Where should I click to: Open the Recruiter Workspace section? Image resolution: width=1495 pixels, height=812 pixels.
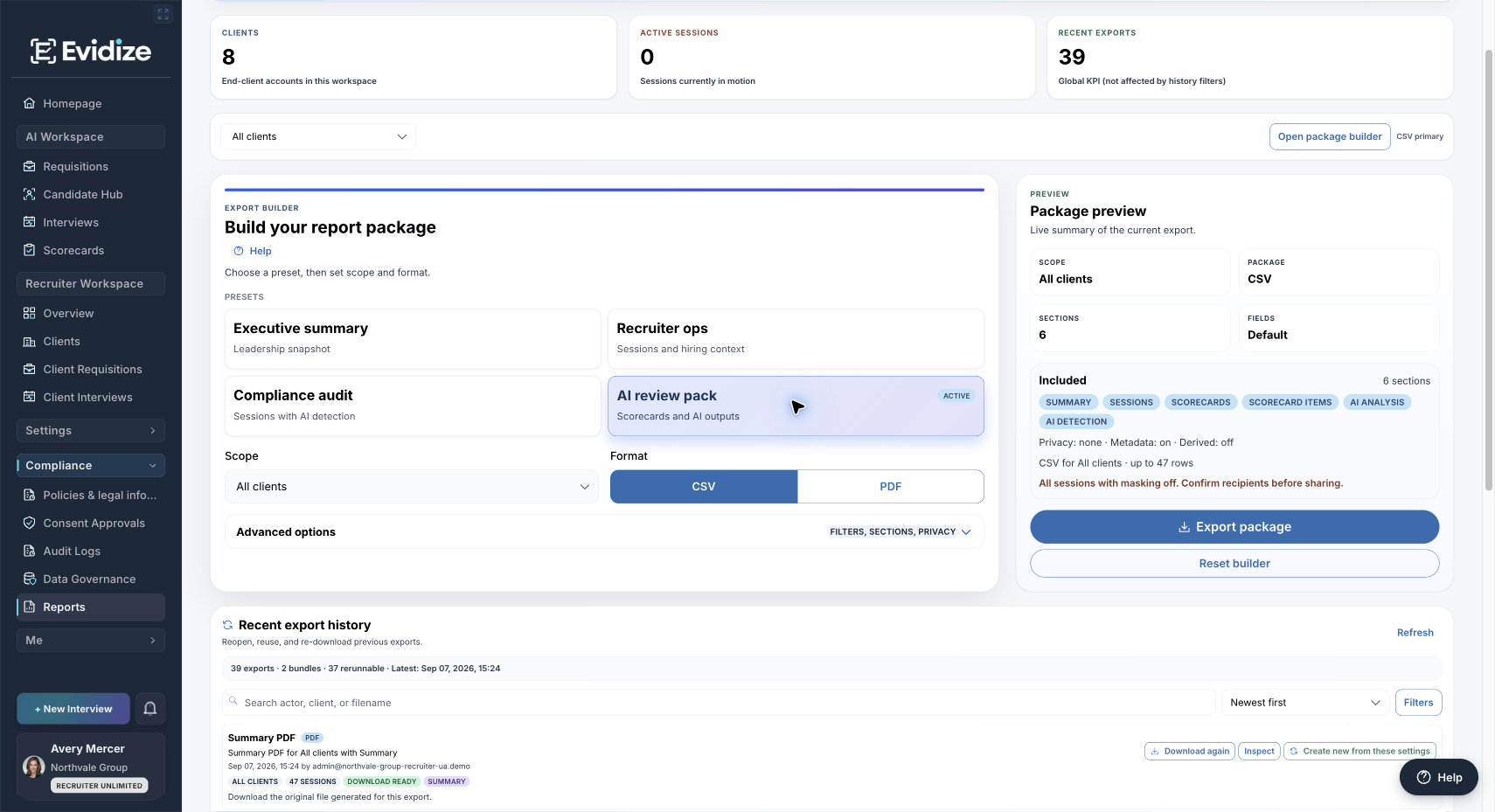[91, 283]
